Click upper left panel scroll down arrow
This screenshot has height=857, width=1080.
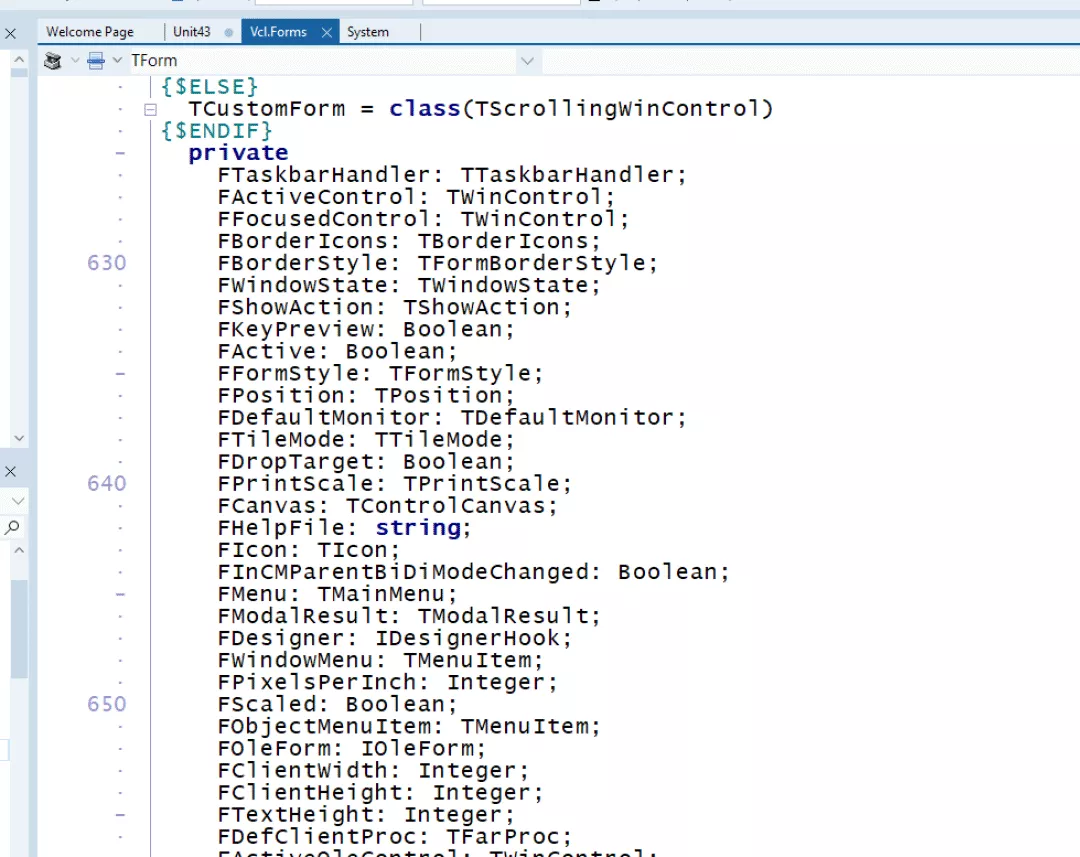(x=19, y=438)
